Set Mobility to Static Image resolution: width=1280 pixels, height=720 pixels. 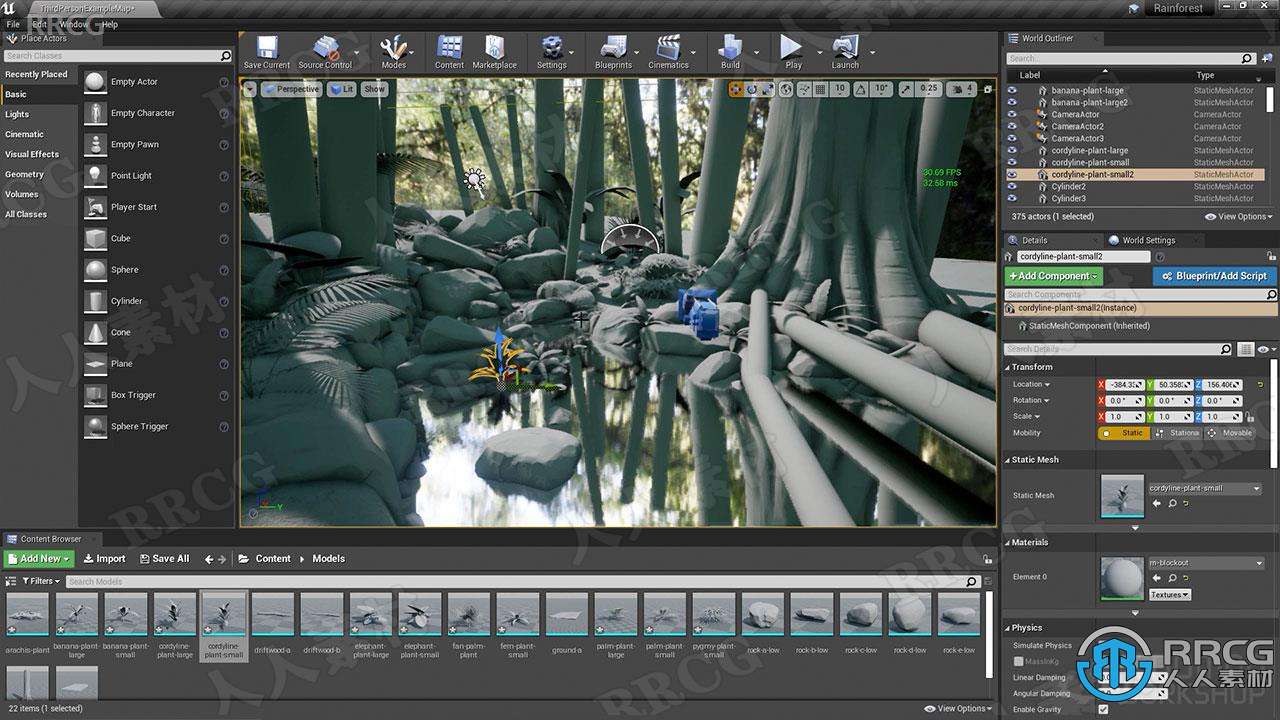pos(1124,433)
